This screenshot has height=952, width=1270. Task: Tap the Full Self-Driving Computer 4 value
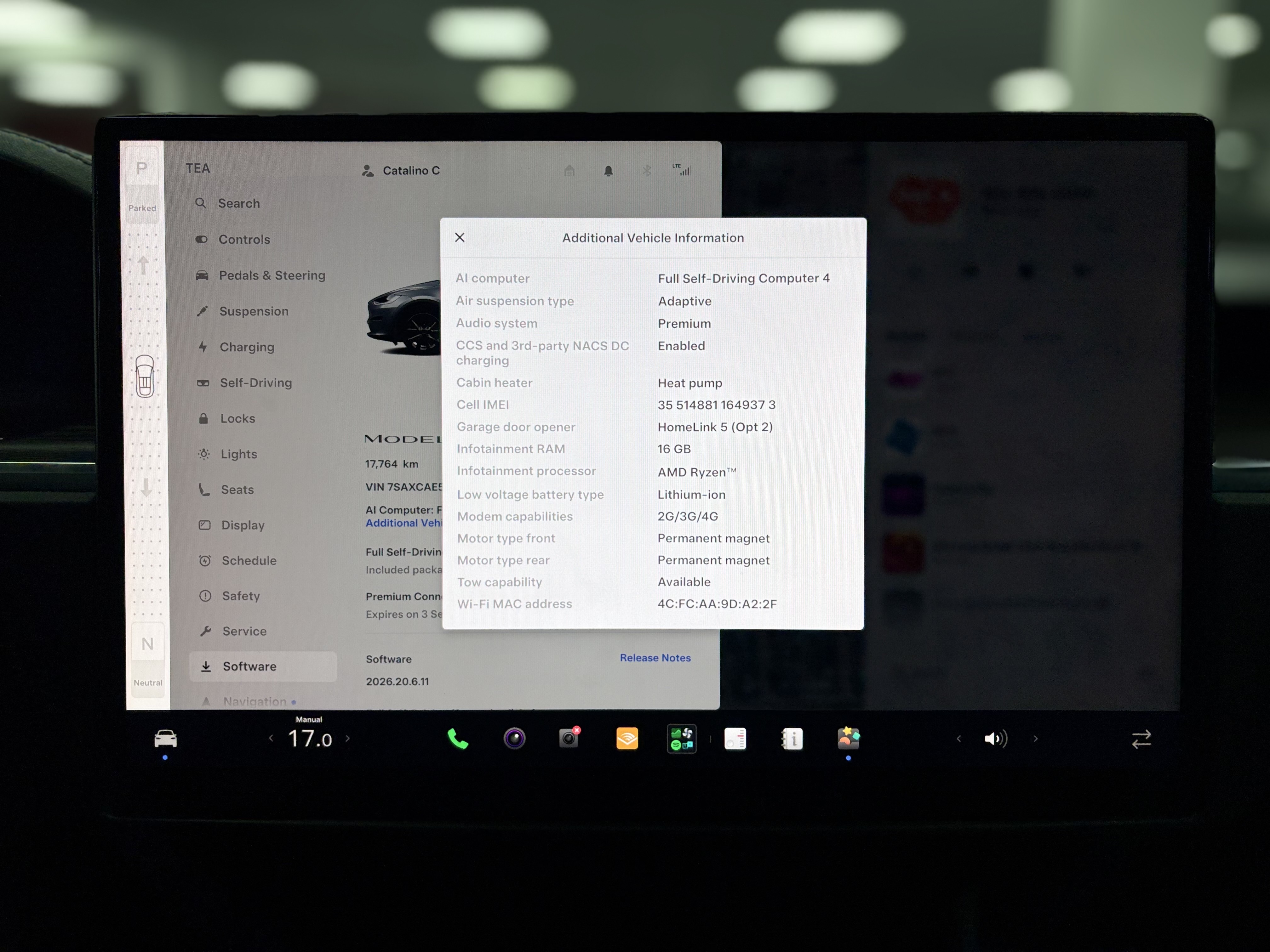tap(744, 278)
